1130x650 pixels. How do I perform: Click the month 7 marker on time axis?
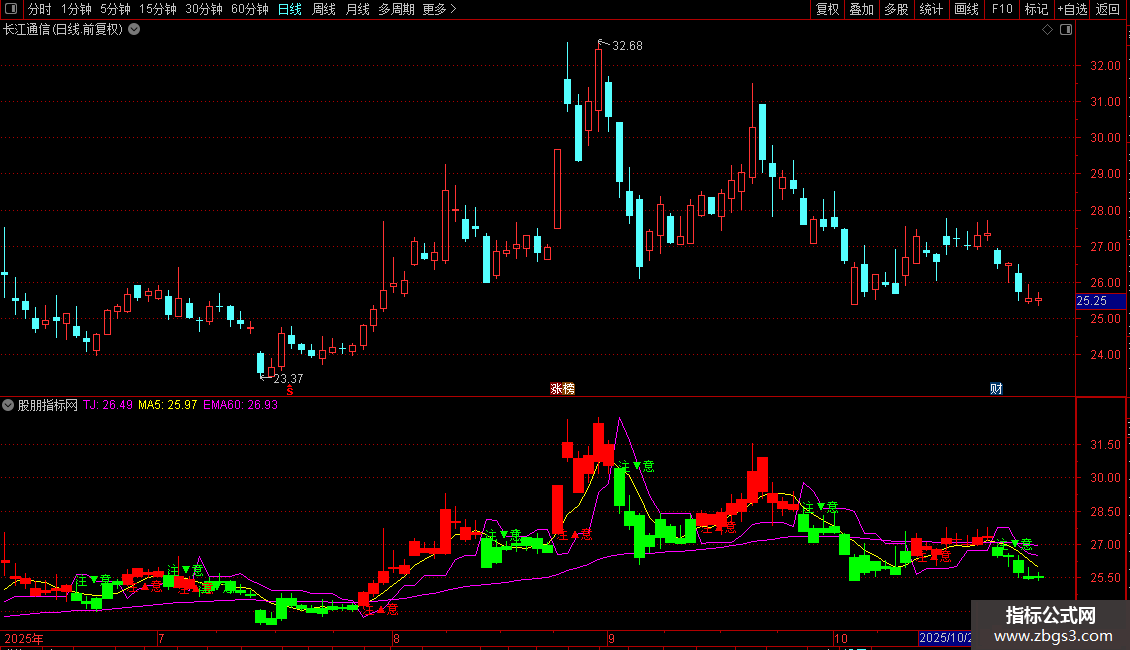[161, 638]
